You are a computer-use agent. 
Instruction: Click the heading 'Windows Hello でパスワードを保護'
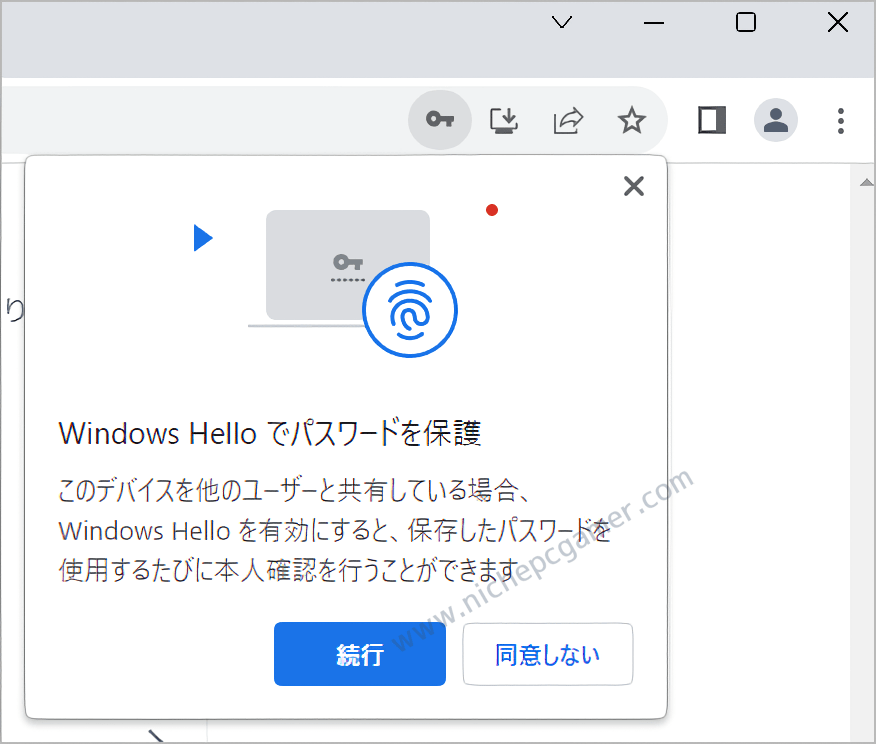(270, 433)
